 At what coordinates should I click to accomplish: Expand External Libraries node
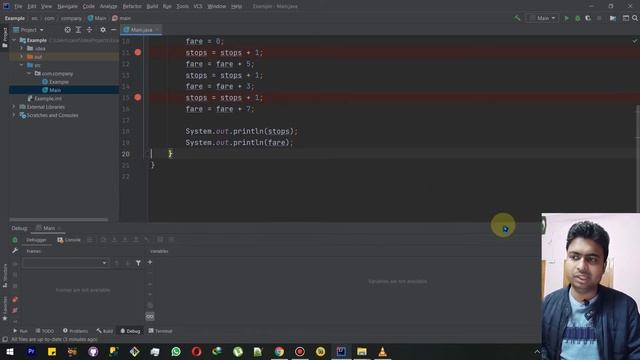pyautogui.click(x=14, y=107)
